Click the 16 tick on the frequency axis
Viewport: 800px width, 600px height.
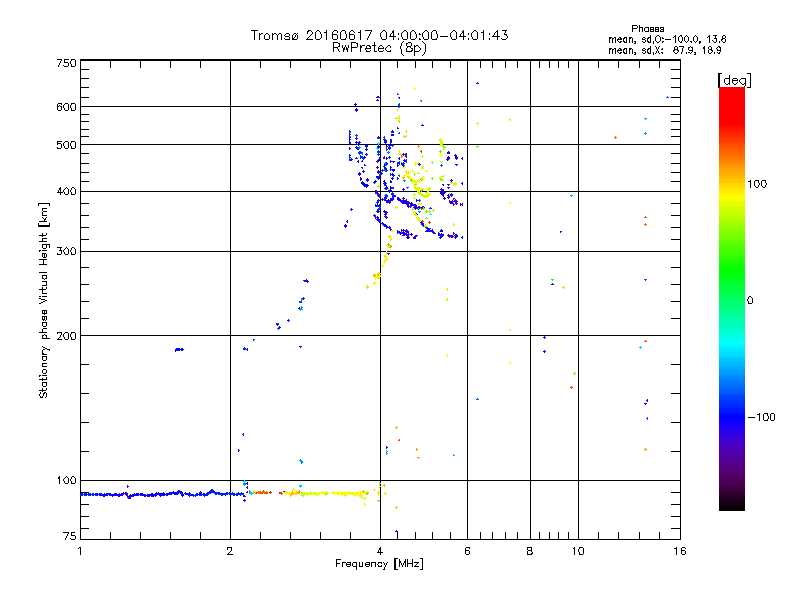click(678, 551)
